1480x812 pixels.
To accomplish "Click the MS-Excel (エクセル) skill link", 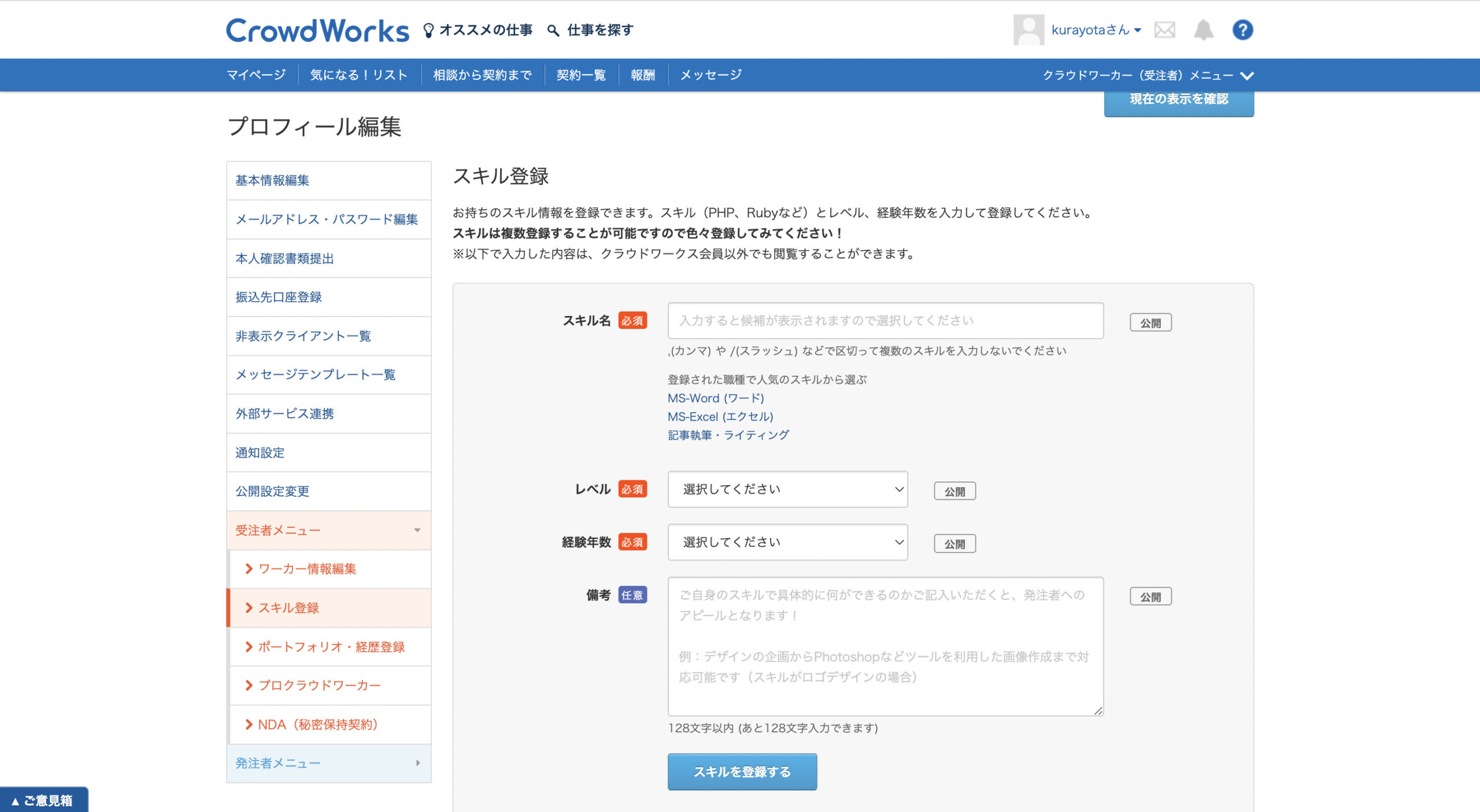I will (x=720, y=417).
